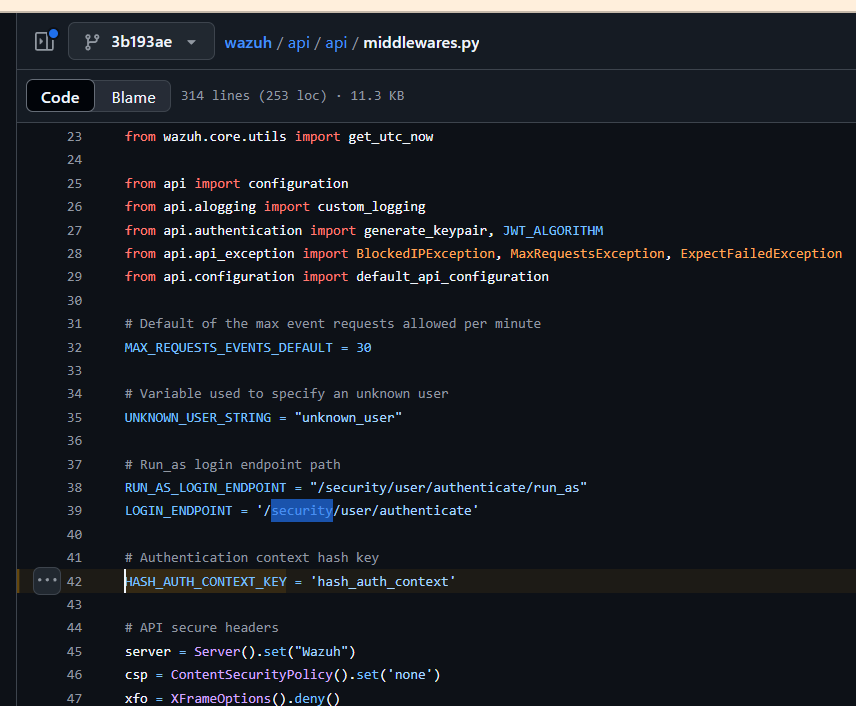Open the api breadcrumb just before middlewares.py
The width and height of the screenshot is (856, 706).
336,43
